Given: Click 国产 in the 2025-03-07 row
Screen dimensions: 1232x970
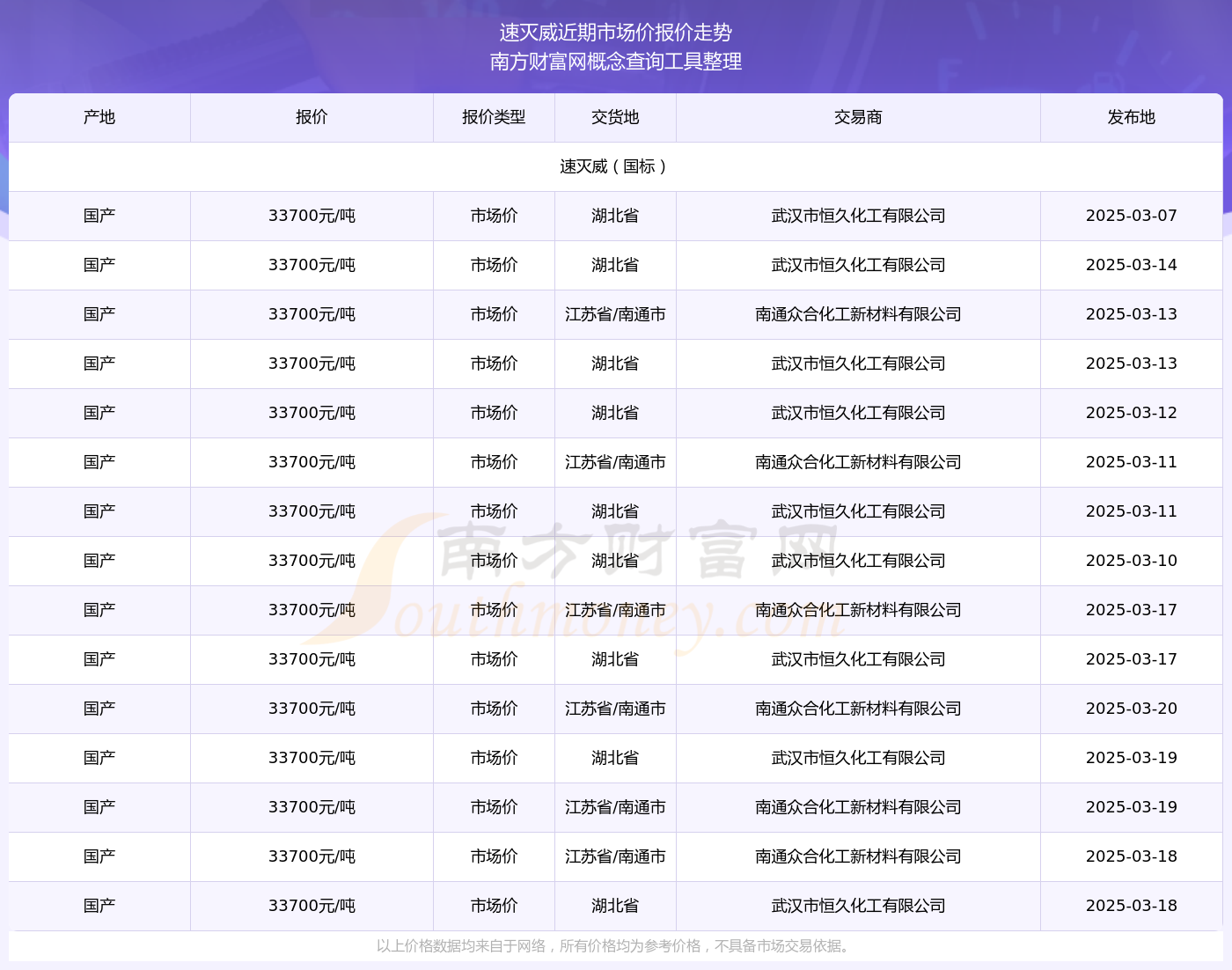Looking at the screenshot, I should (99, 216).
